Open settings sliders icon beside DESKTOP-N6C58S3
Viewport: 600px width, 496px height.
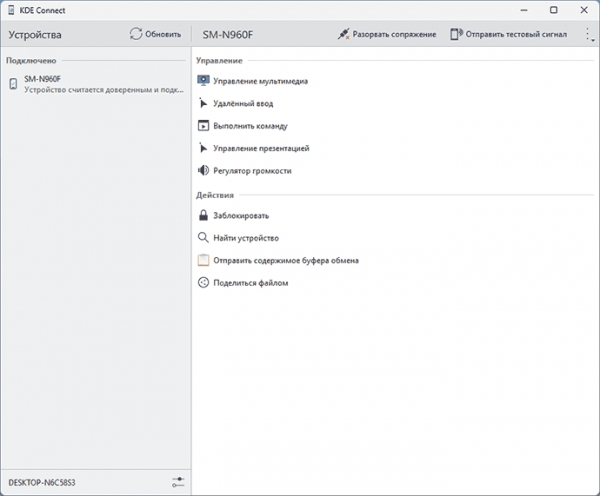[178, 482]
